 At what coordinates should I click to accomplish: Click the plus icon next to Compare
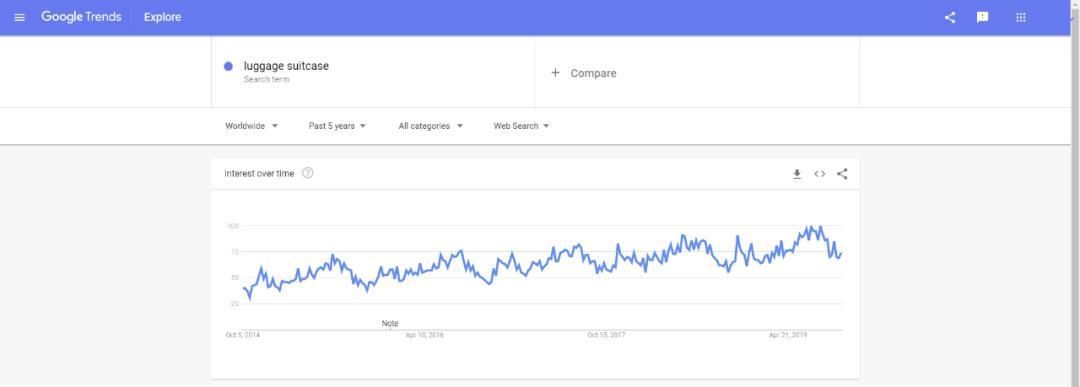click(555, 72)
